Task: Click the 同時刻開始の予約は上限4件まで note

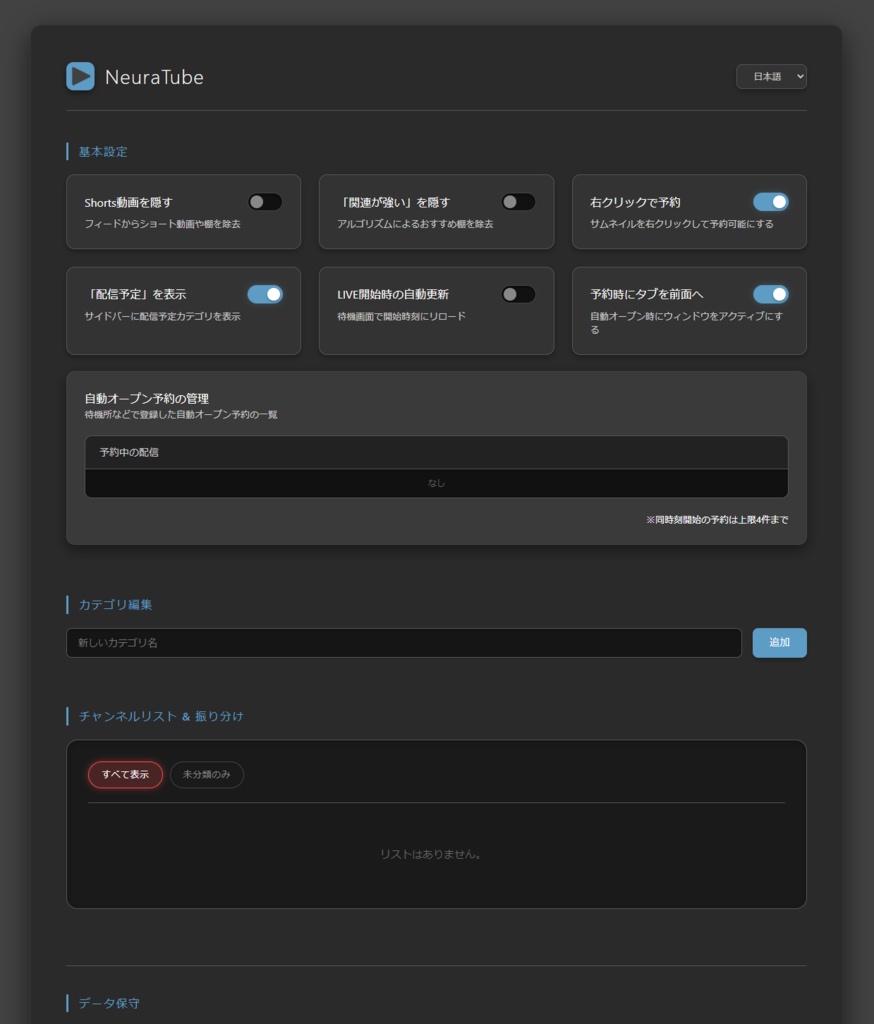Action: click(x=717, y=520)
